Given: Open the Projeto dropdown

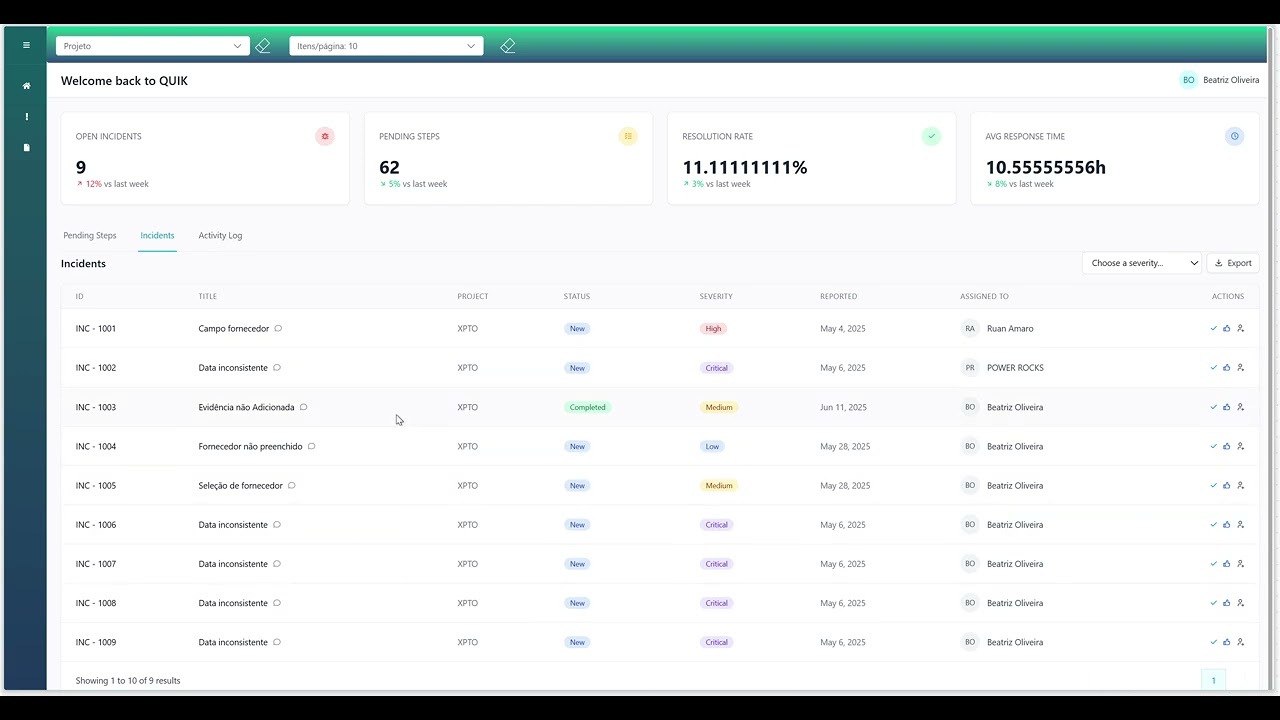Looking at the screenshot, I should click(x=153, y=46).
